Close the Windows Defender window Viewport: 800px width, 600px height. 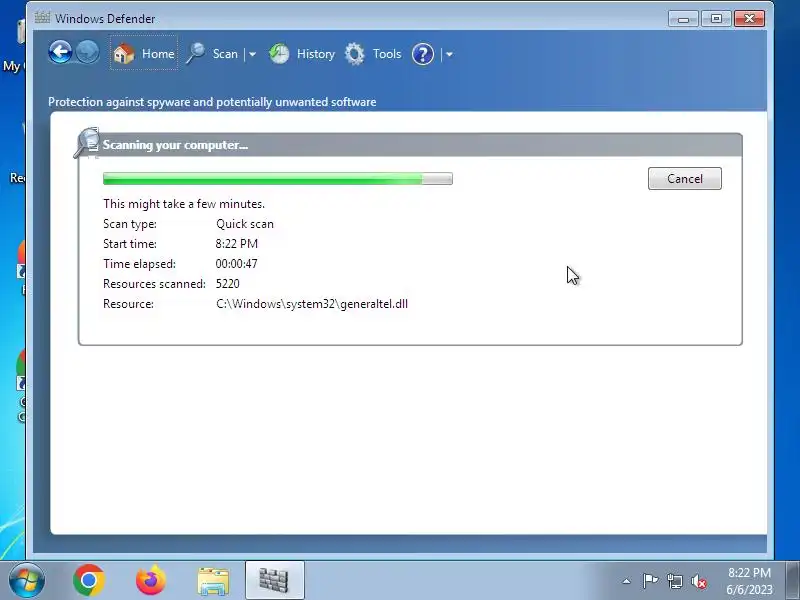click(749, 19)
